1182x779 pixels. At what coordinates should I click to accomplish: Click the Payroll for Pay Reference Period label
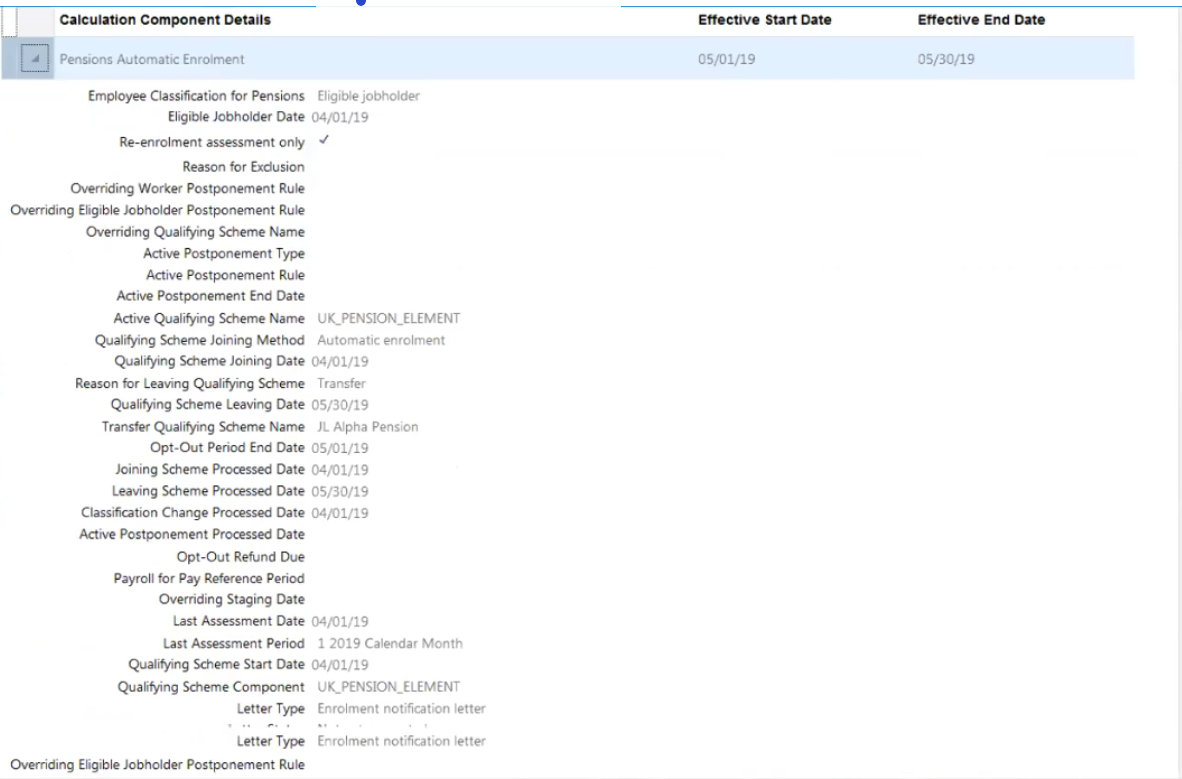pyautogui.click(x=209, y=578)
